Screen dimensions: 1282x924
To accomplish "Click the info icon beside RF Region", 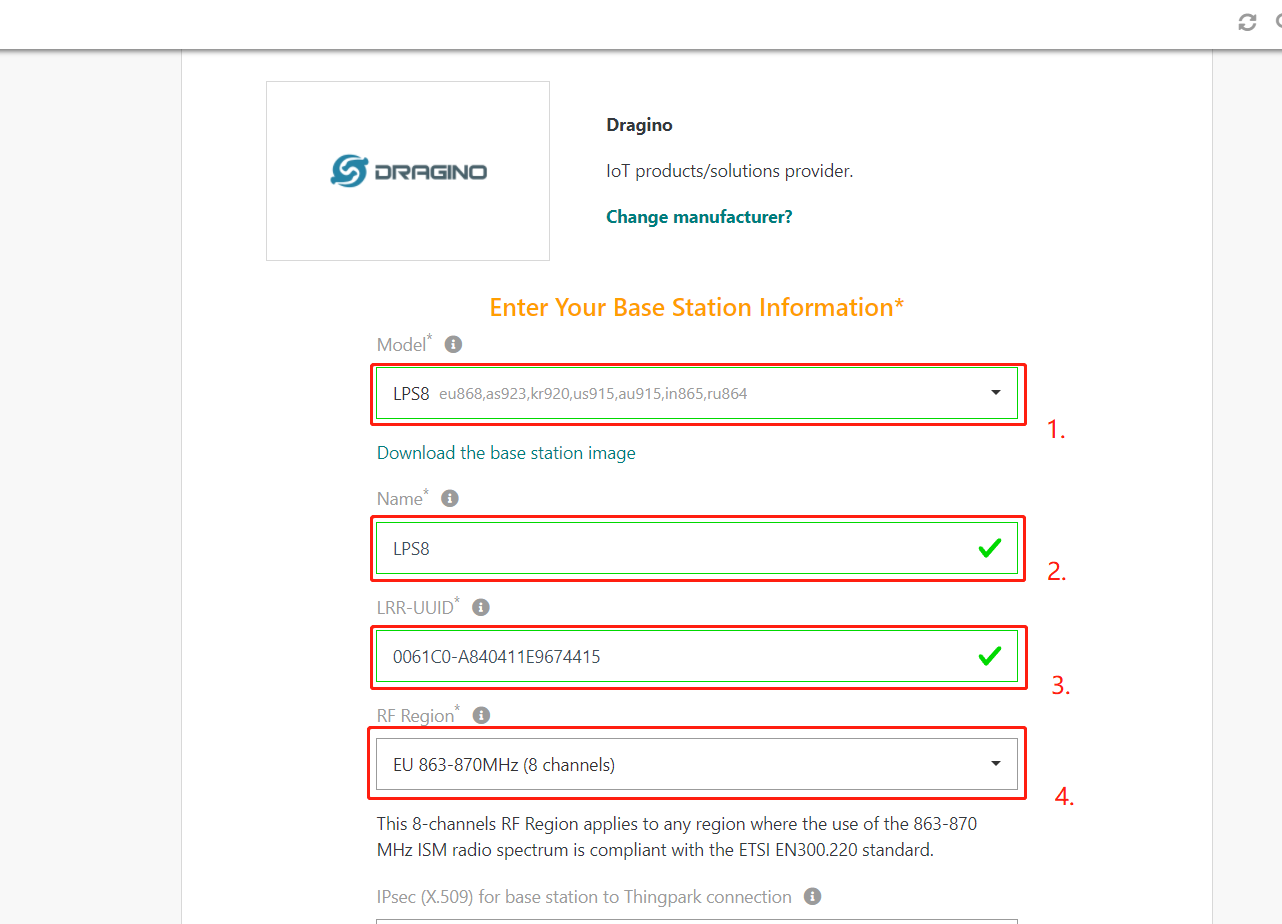I will click(481, 715).
